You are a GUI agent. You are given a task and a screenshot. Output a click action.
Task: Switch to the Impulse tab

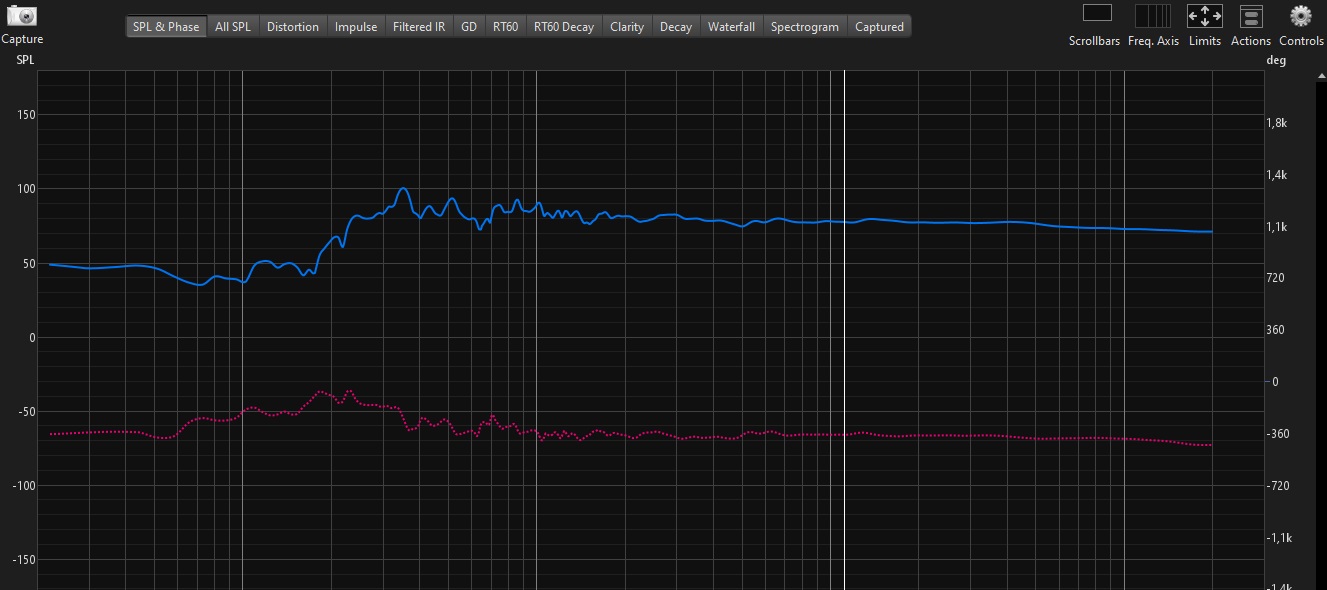point(356,27)
